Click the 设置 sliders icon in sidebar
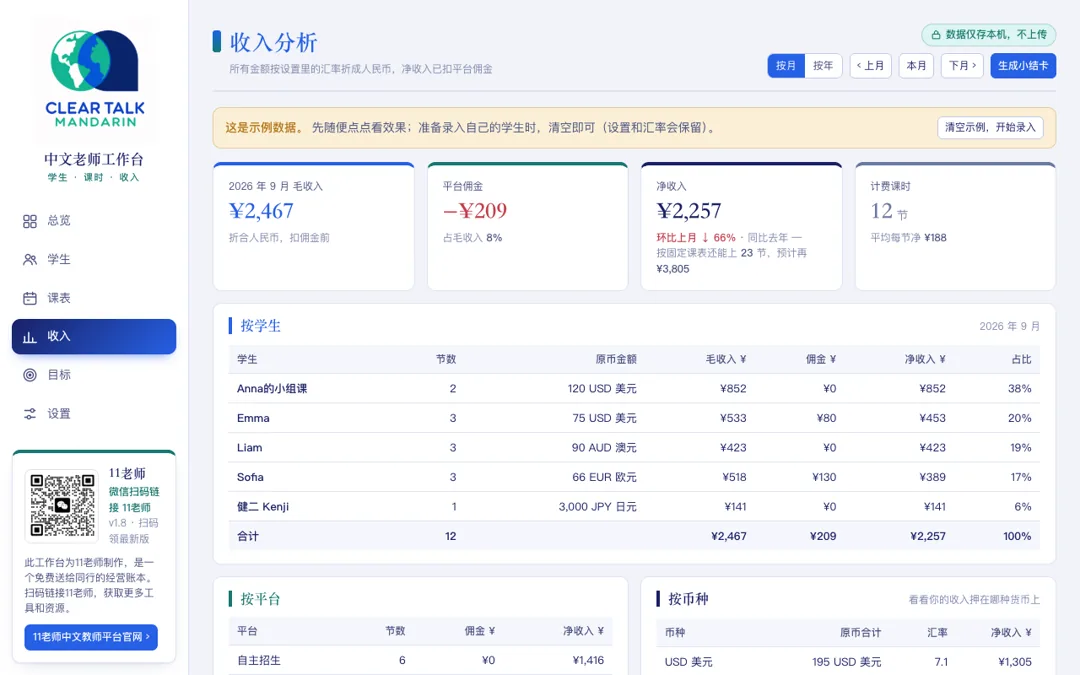1080x675 pixels. [30, 414]
